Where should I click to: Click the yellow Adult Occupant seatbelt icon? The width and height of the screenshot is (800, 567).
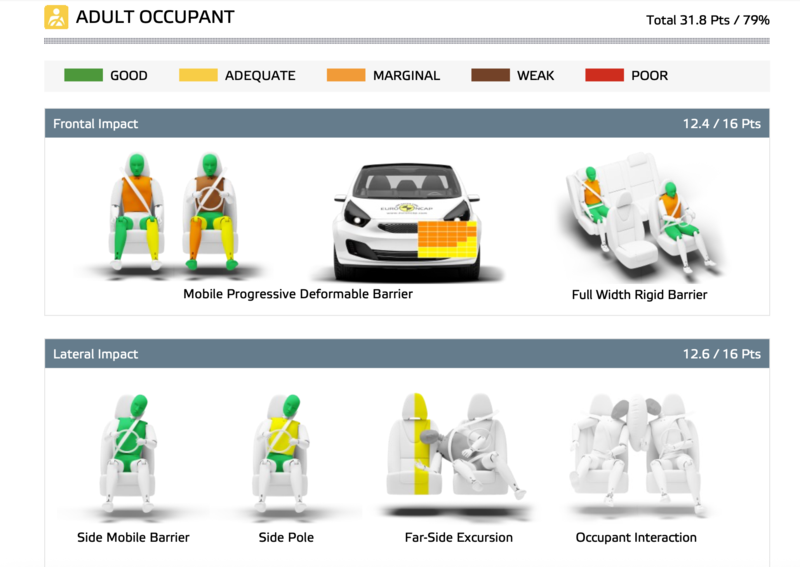(56, 17)
